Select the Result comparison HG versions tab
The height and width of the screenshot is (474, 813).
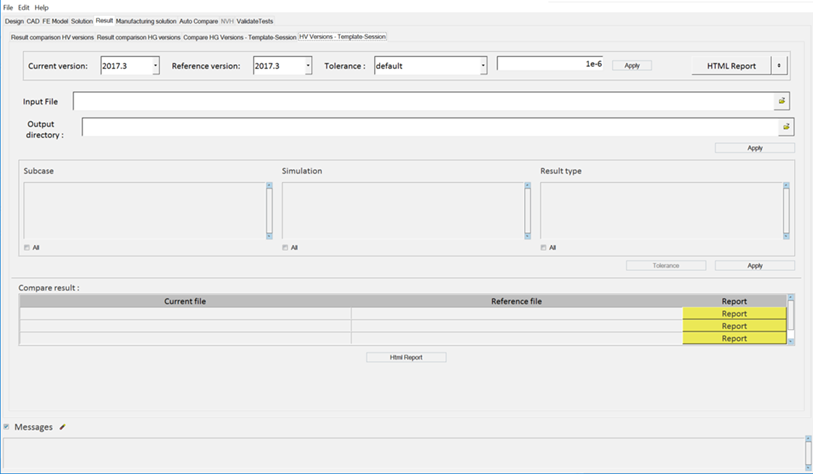point(138,37)
